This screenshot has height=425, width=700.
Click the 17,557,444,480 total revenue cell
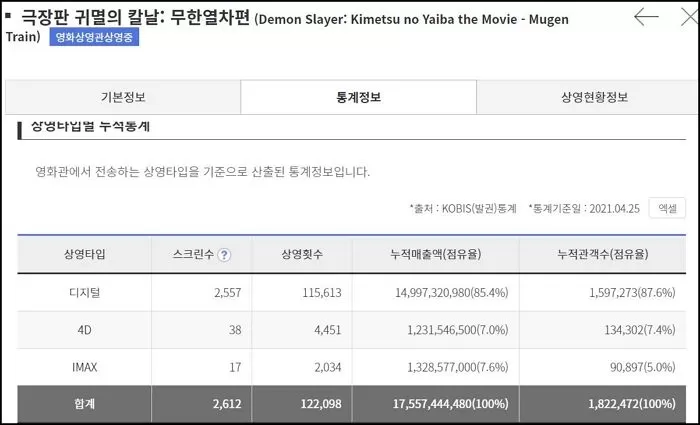pos(435,405)
